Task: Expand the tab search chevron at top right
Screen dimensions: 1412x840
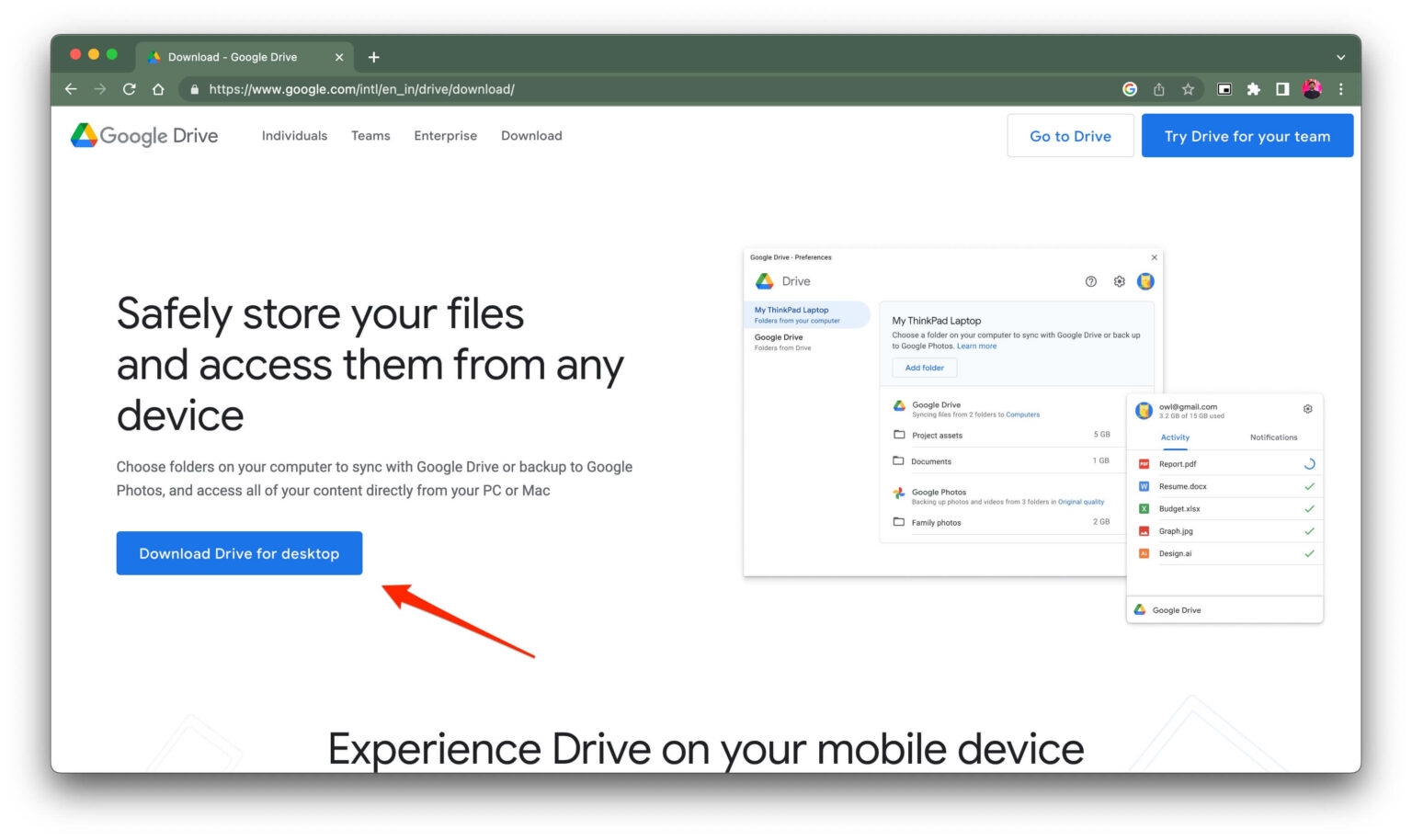Action: tap(1340, 56)
